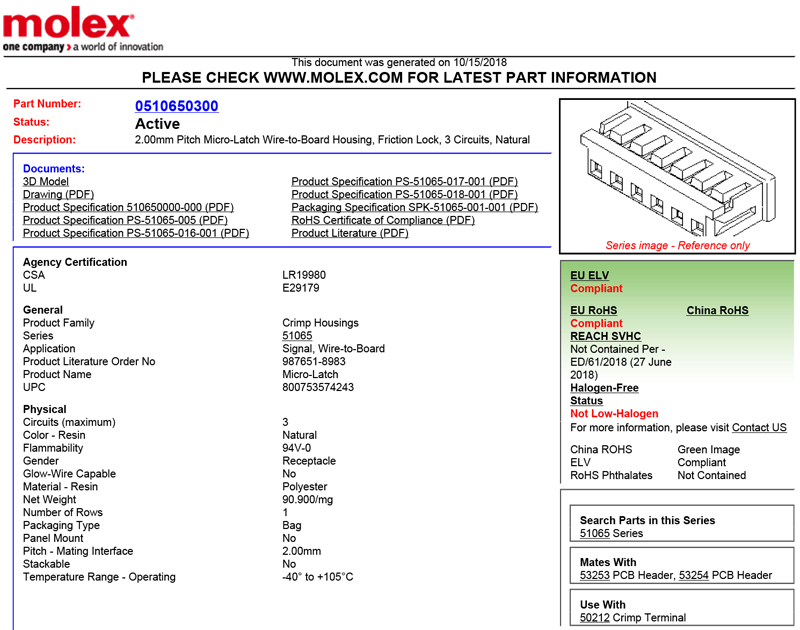
Task: Open the 3D Model document
Action: (46, 182)
